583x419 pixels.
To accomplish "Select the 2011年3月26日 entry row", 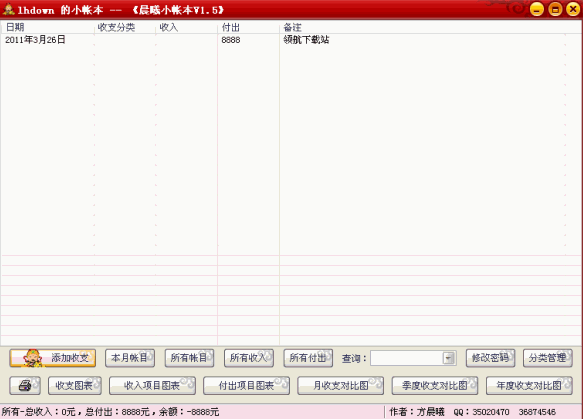I will [x=291, y=40].
